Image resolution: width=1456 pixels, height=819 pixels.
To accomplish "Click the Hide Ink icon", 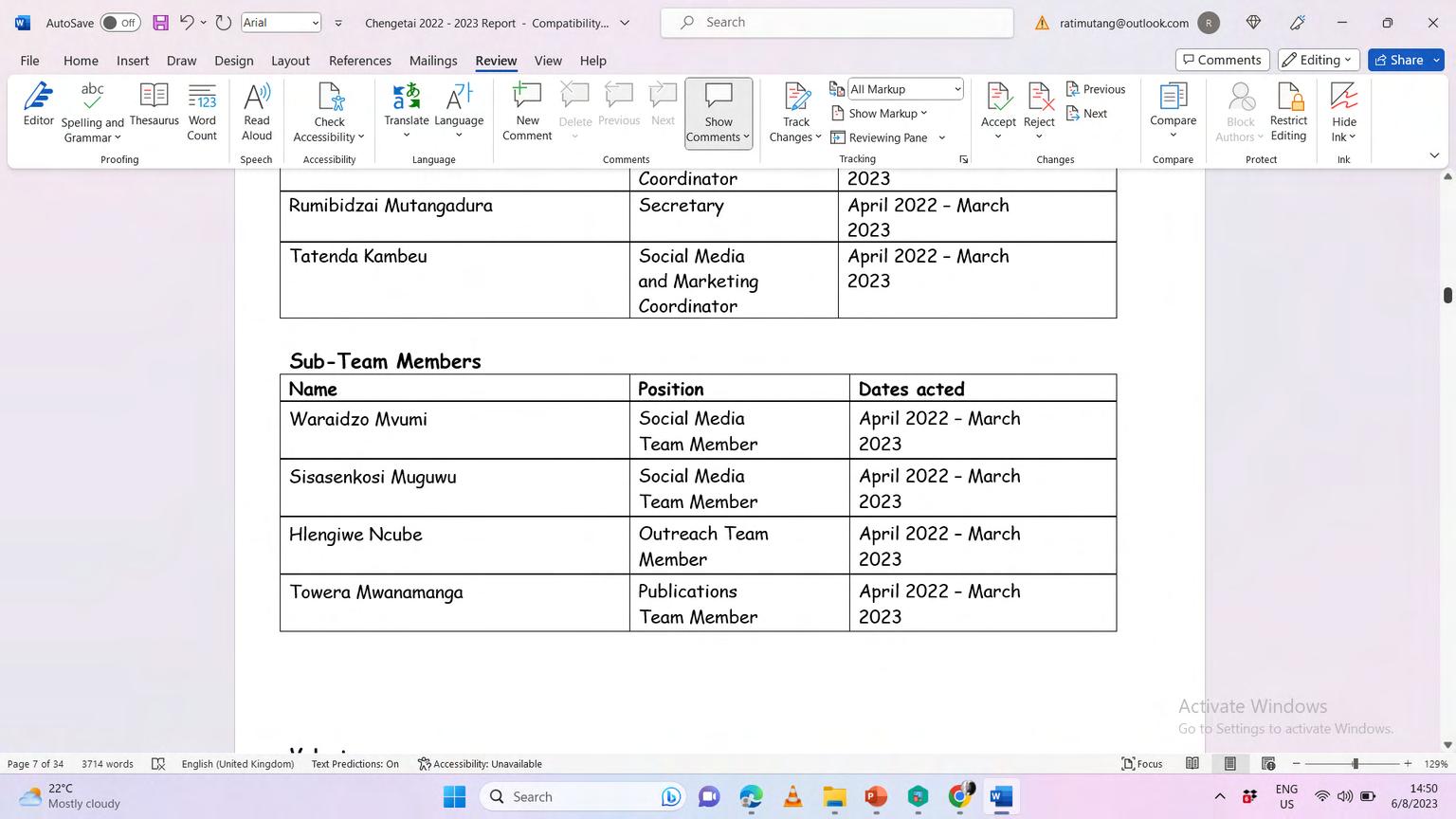I will click(1344, 97).
